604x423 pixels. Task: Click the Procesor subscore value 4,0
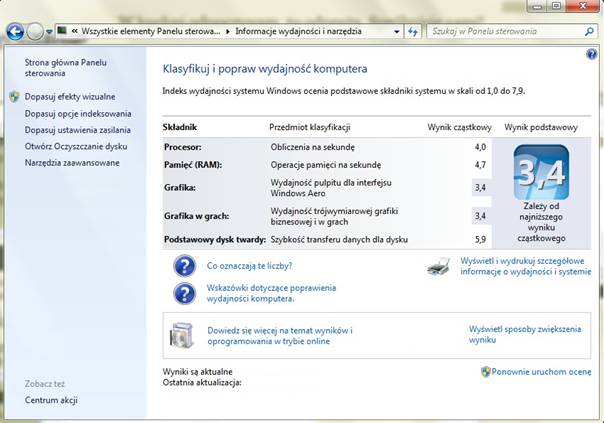click(480, 147)
